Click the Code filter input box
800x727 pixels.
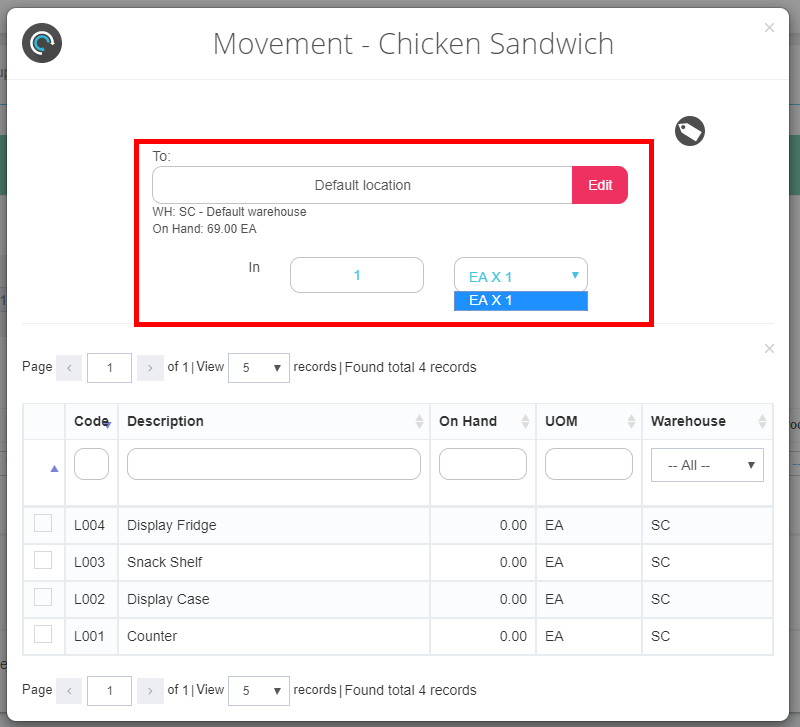[x=91, y=464]
